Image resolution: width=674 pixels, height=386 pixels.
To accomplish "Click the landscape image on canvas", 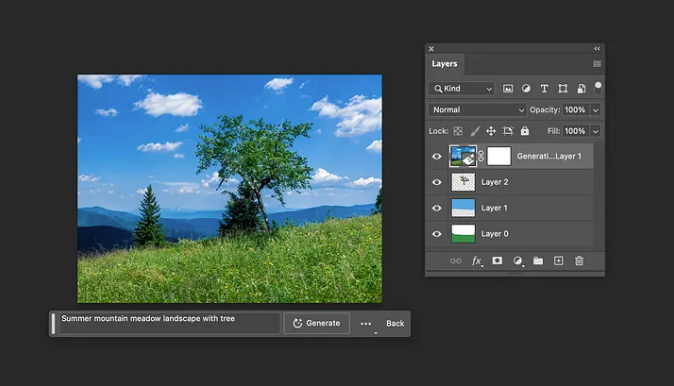I will pos(230,189).
